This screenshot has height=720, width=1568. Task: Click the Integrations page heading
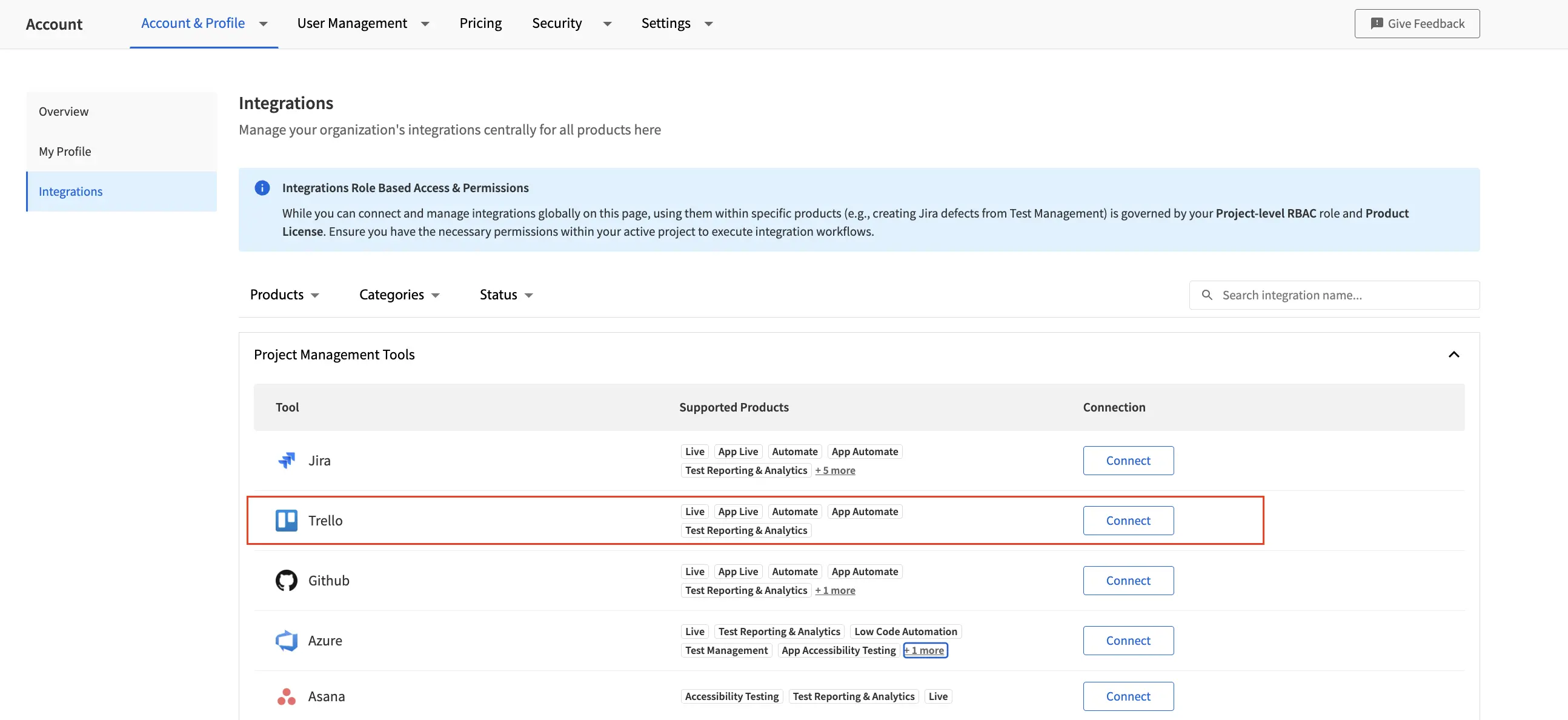coord(285,103)
